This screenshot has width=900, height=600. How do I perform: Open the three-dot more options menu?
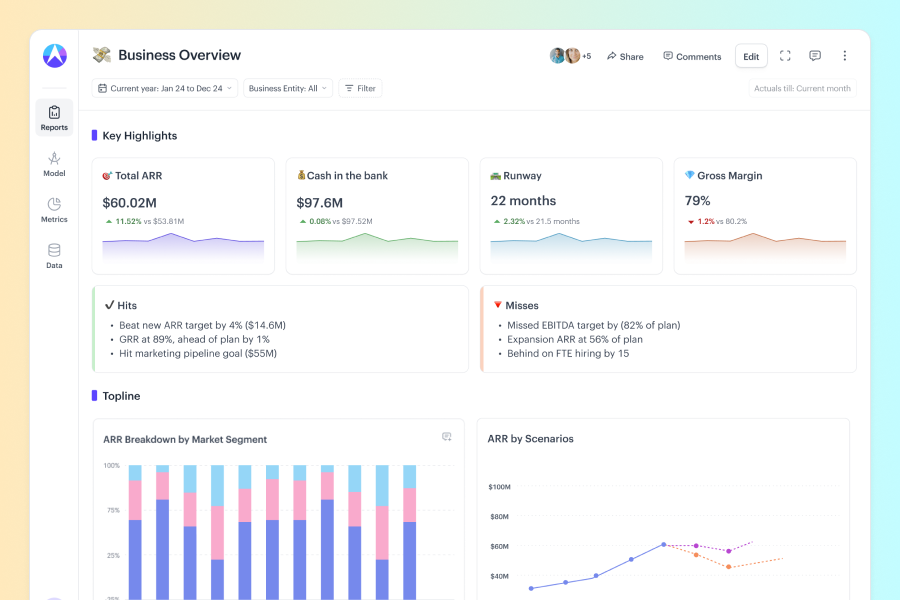point(844,56)
